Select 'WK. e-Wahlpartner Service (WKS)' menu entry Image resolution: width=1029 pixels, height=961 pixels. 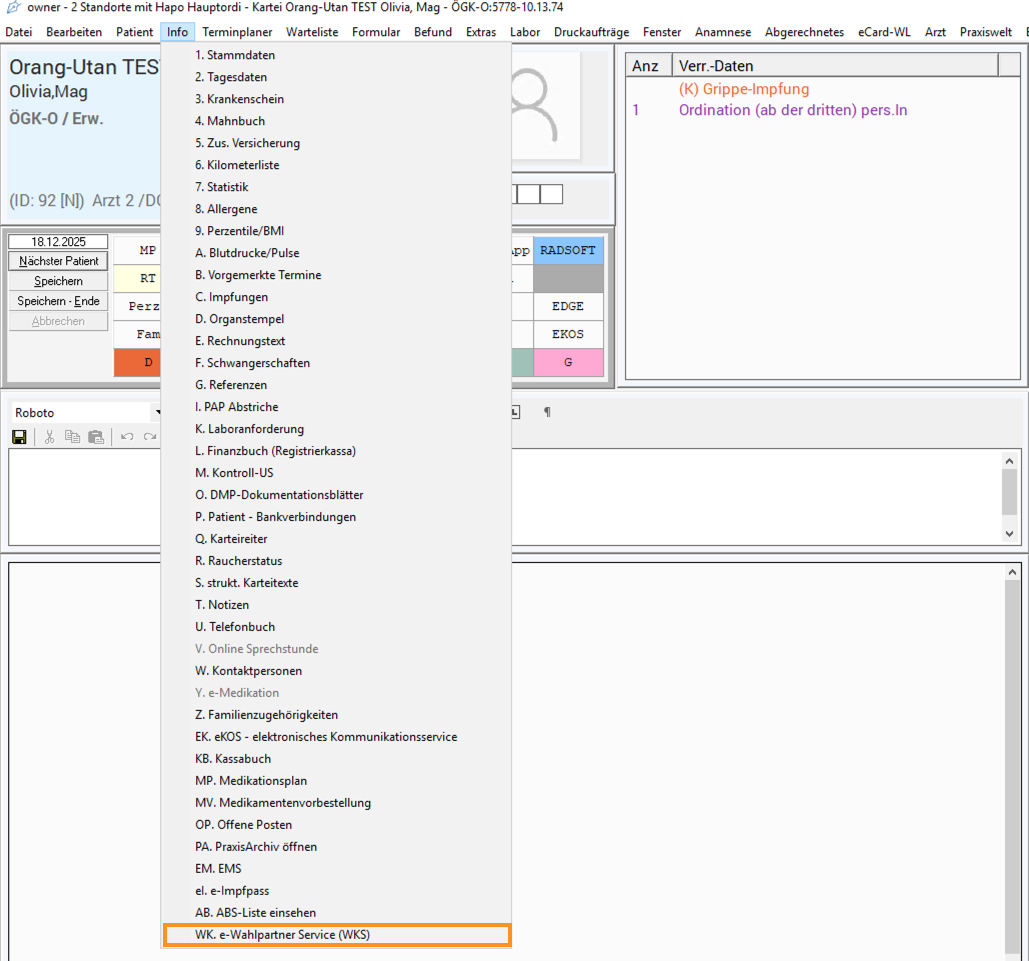(336, 935)
